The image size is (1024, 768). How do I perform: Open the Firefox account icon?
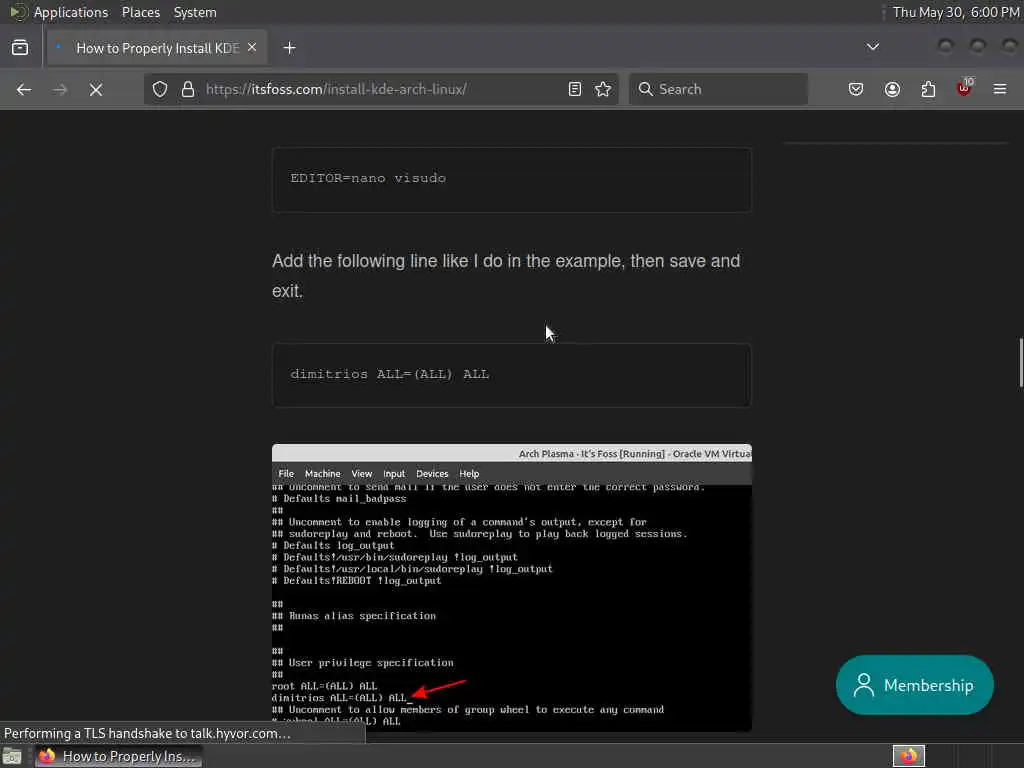click(x=892, y=89)
